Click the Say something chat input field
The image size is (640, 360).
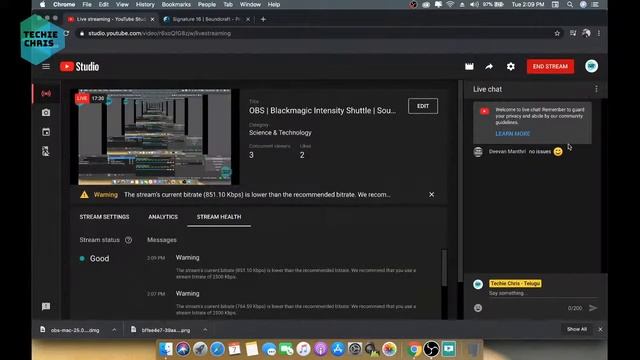pos(543,293)
